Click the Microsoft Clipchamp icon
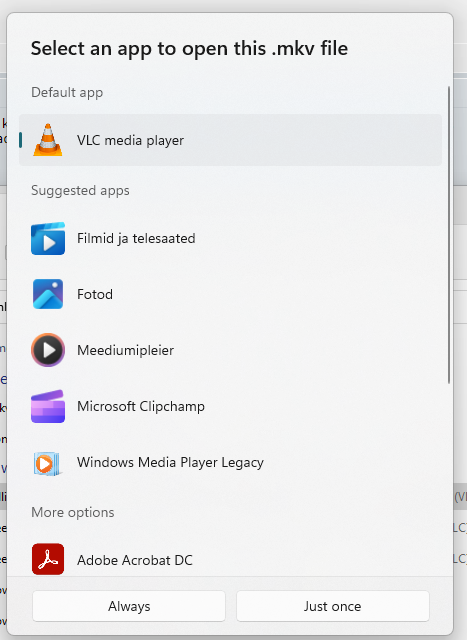467x640 pixels. (x=48, y=406)
